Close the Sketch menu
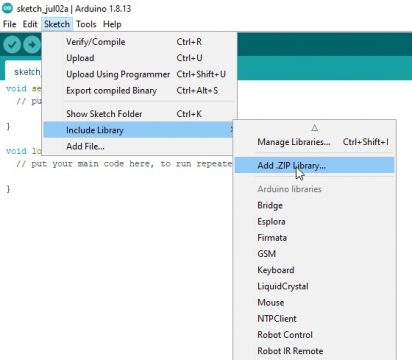Viewport: 412px width, 360px height. click(57, 24)
